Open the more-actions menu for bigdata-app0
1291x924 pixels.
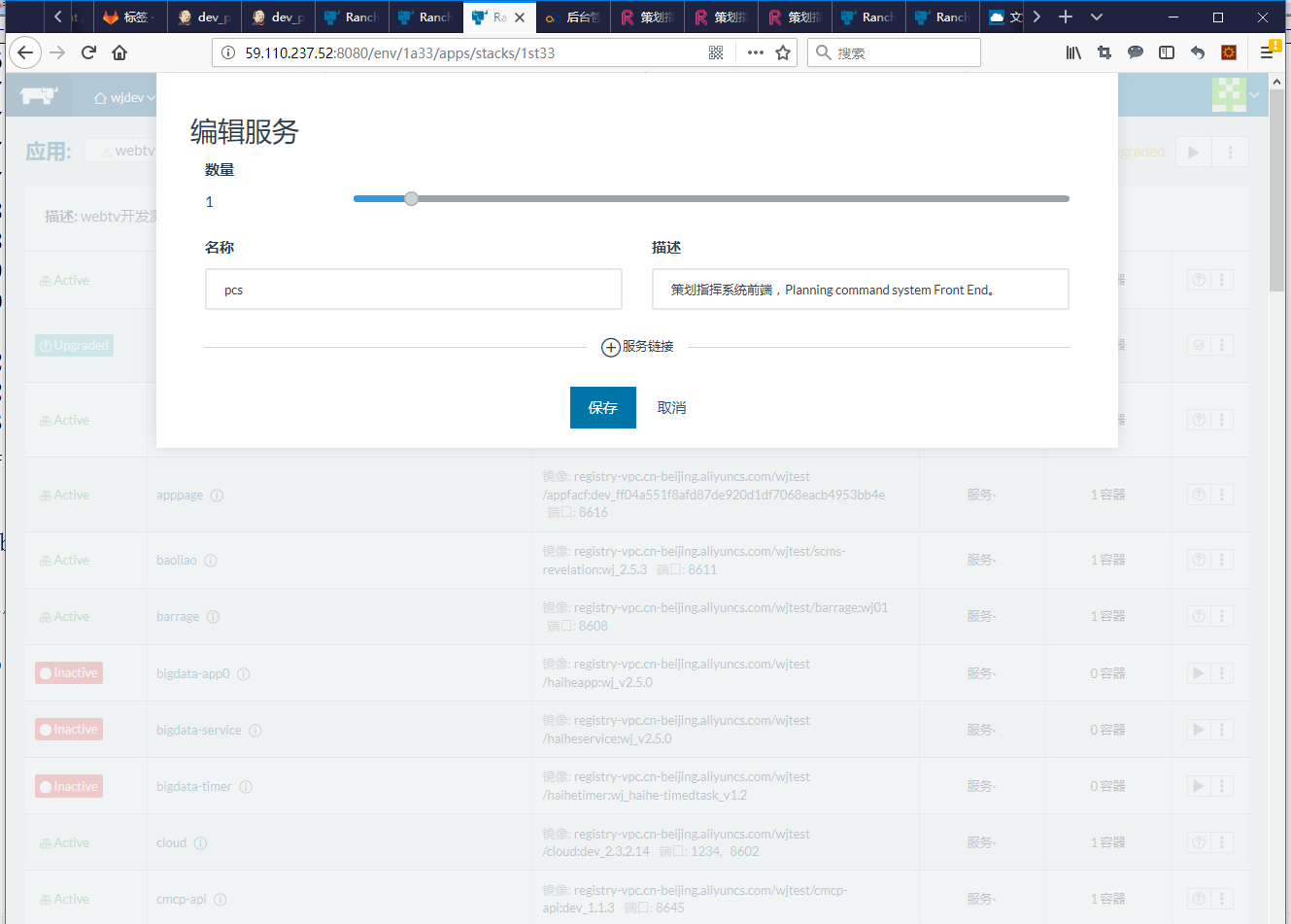click(1222, 673)
